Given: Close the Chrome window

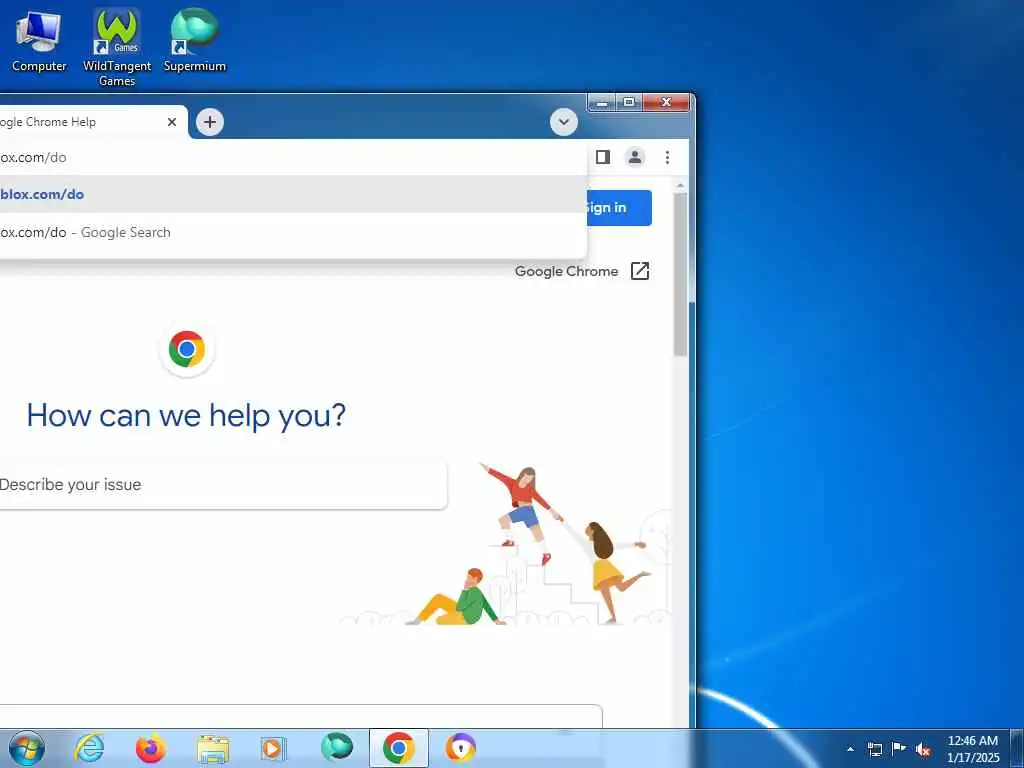Looking at the screenshot, I should point(666,103).
